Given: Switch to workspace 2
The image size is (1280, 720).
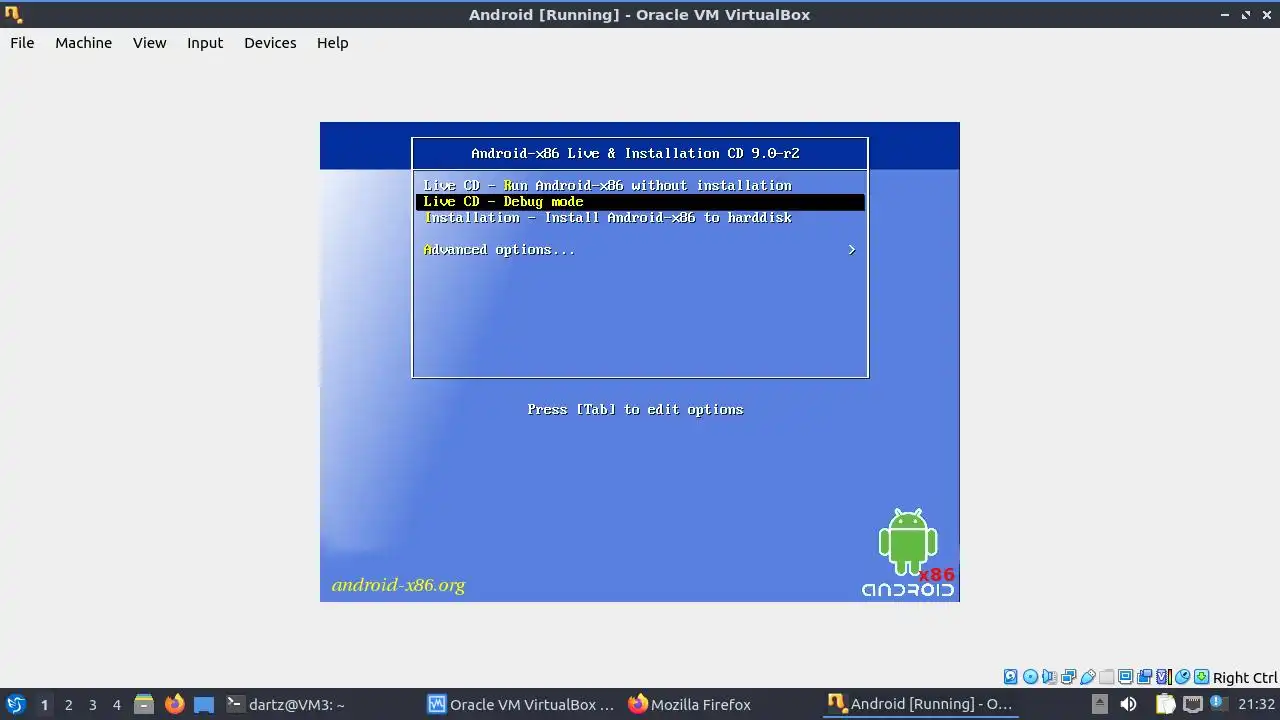Looking at the screenshot, I should pos(68,704).
